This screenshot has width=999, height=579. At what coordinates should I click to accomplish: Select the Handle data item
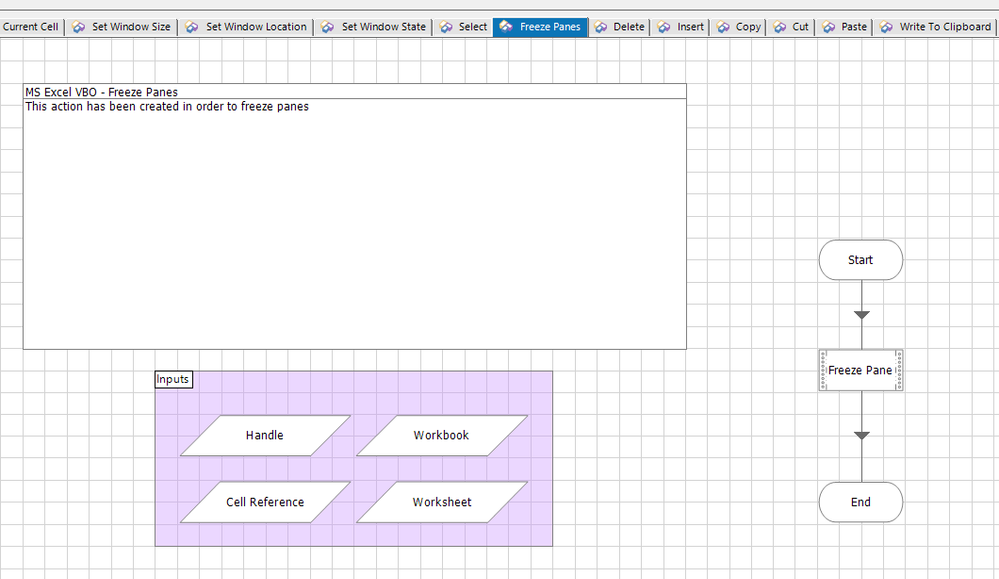point(265,436)
